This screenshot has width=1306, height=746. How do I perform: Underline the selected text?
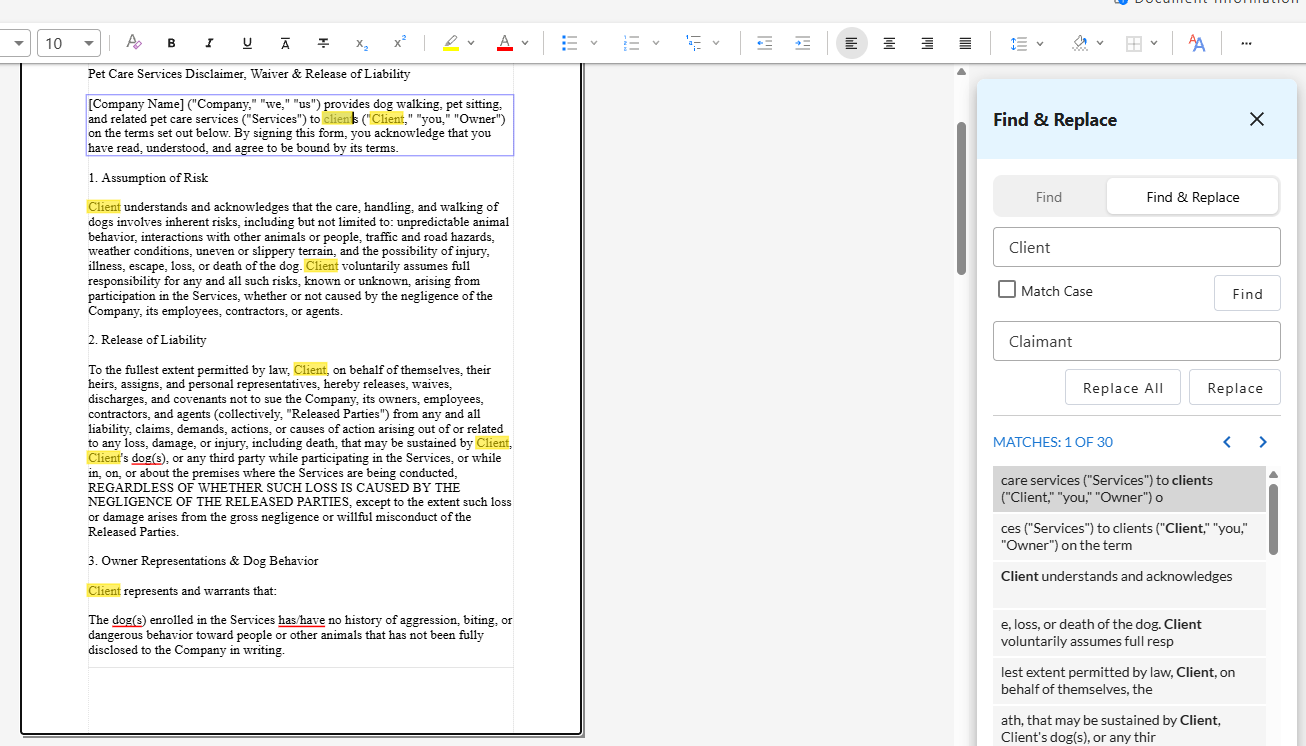(247, 43)
